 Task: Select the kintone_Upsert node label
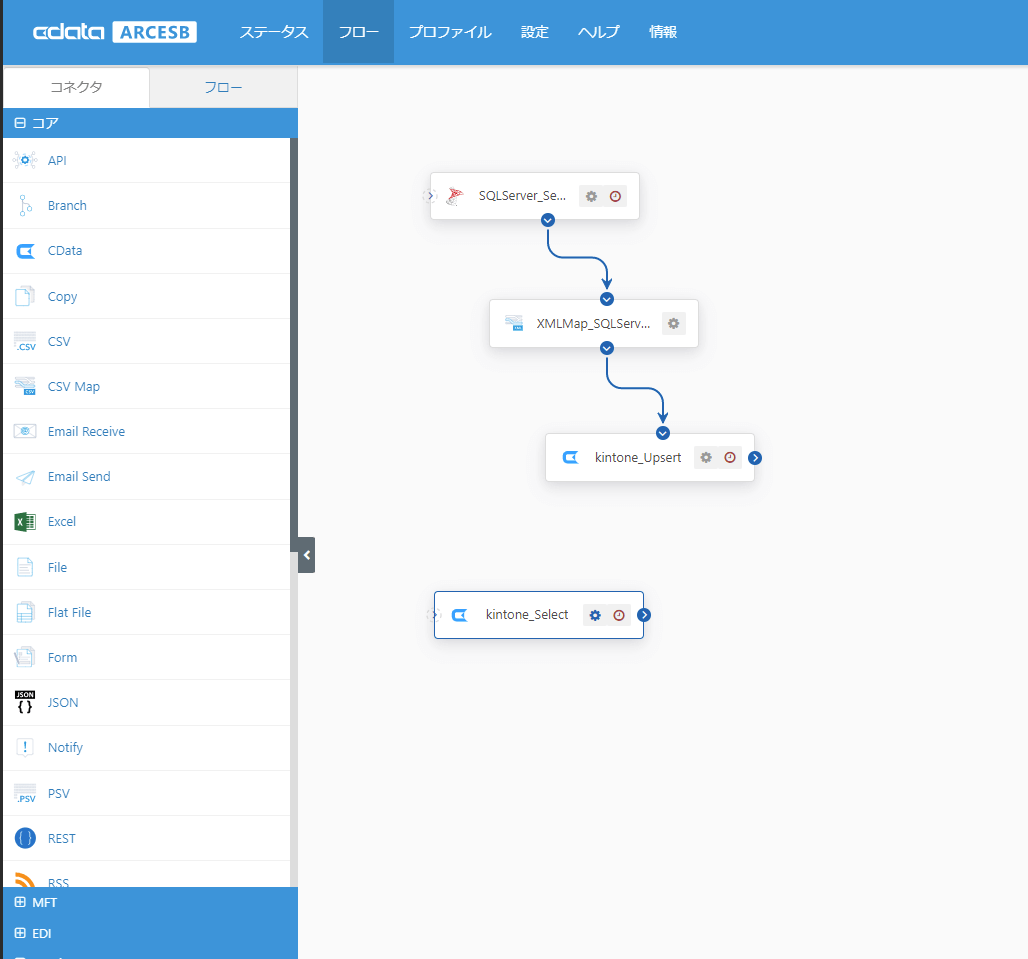click(x=638, y=458)
